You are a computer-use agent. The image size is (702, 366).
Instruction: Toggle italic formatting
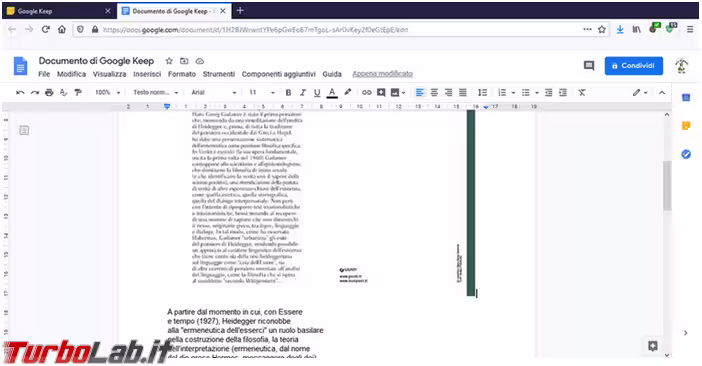pyautogui.click(x=303, y=93)
